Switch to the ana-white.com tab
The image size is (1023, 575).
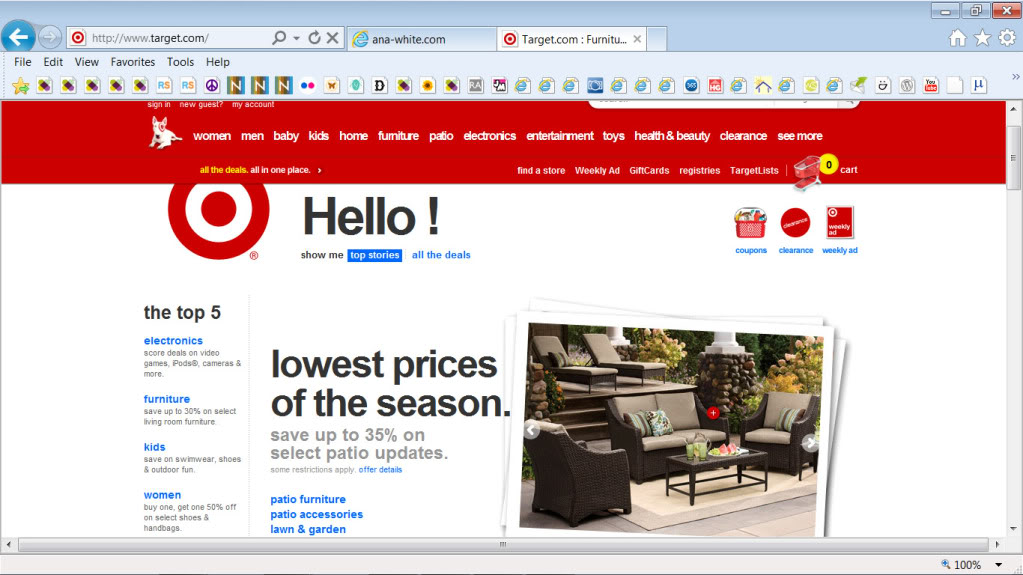point(421,39)
